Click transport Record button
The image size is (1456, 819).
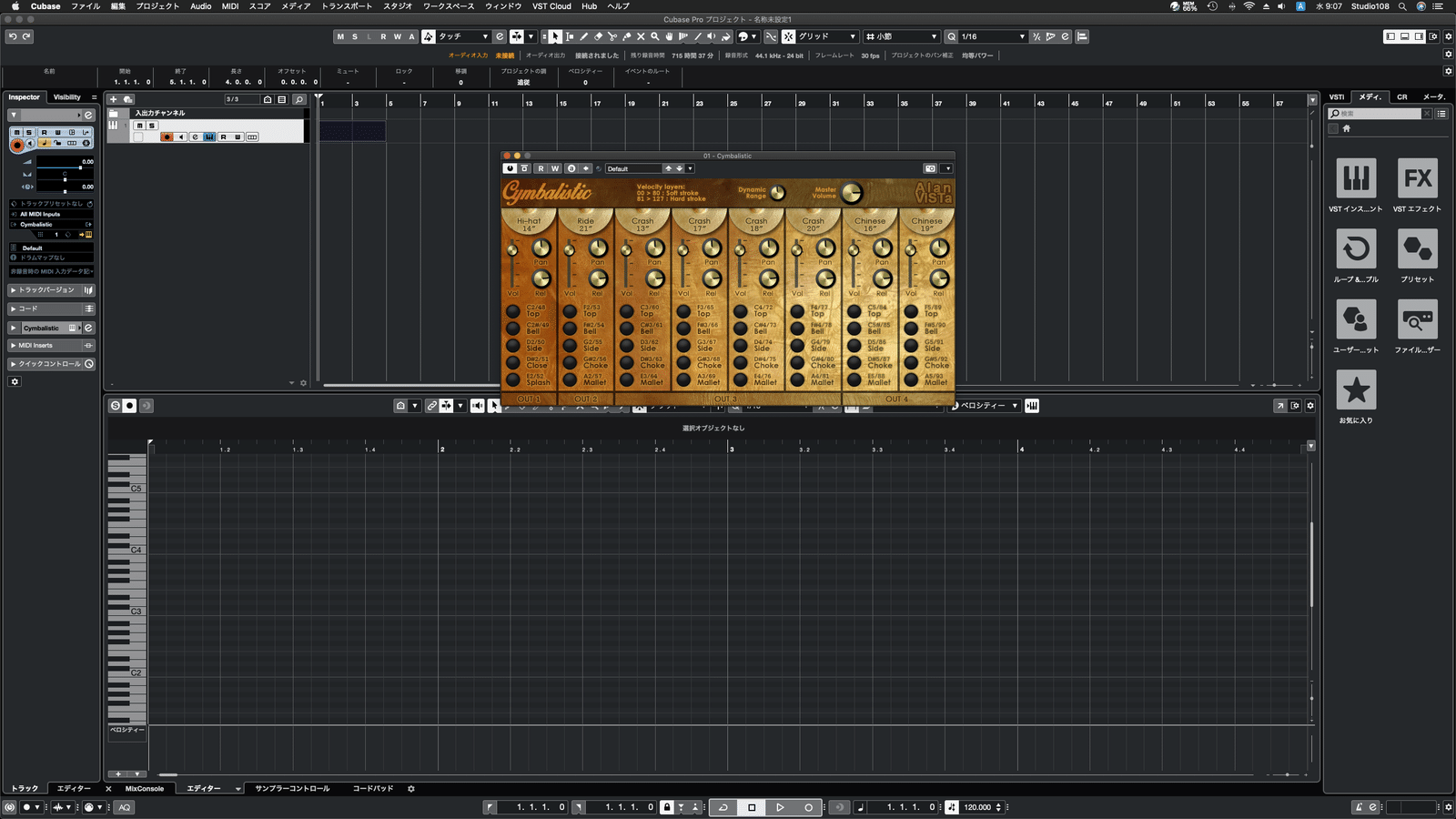(x=808, y=807)
